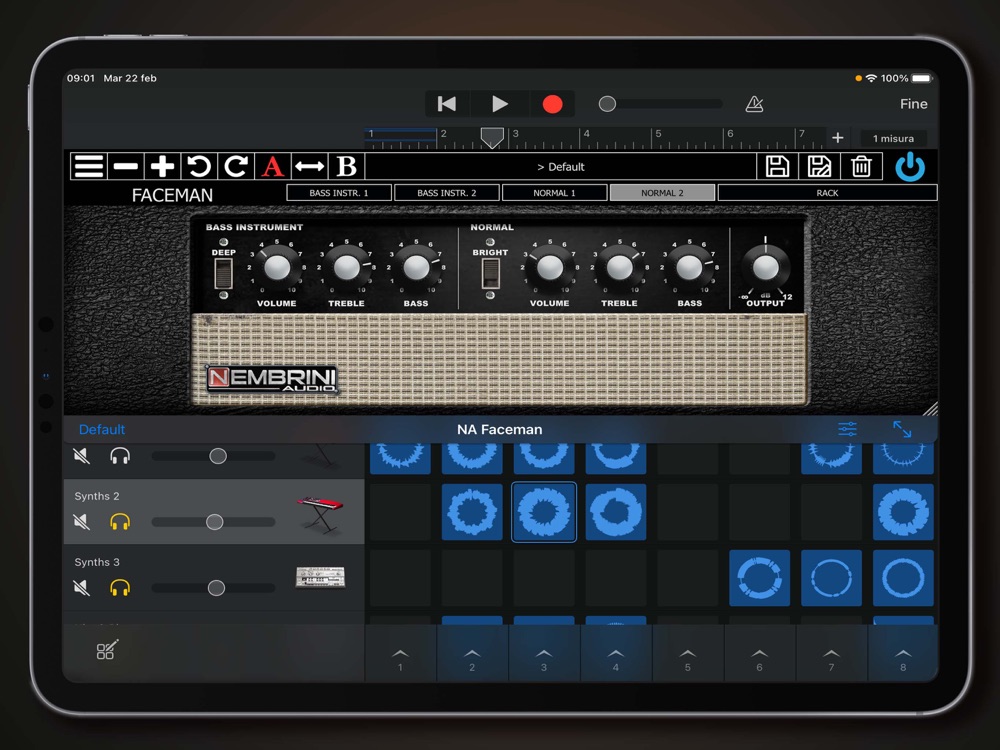Toggle the metronome icon
This screenshot has width=1000, height=750.
(754, 104)
